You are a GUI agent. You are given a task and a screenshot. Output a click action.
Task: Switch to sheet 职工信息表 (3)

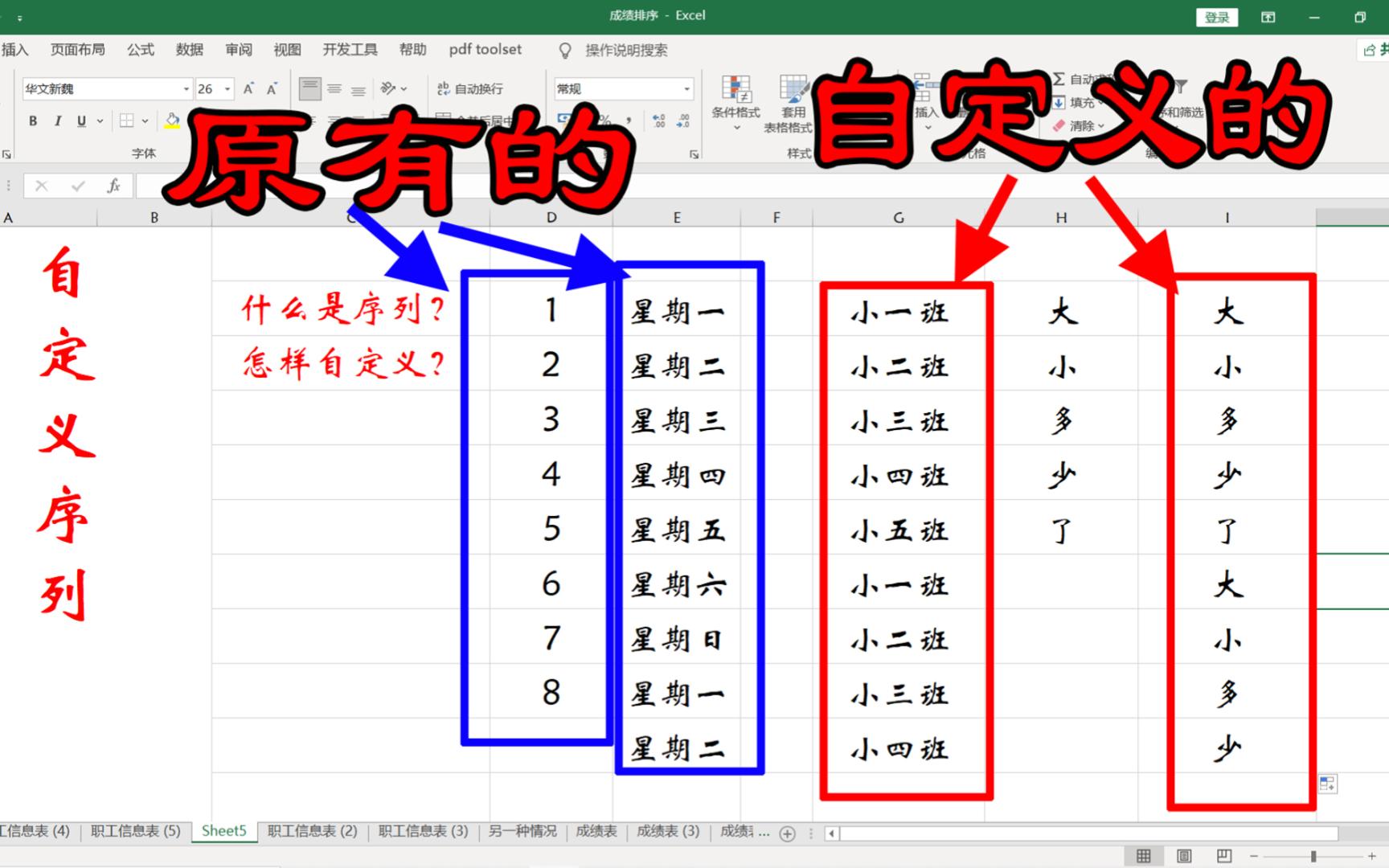tap(423, 831)
